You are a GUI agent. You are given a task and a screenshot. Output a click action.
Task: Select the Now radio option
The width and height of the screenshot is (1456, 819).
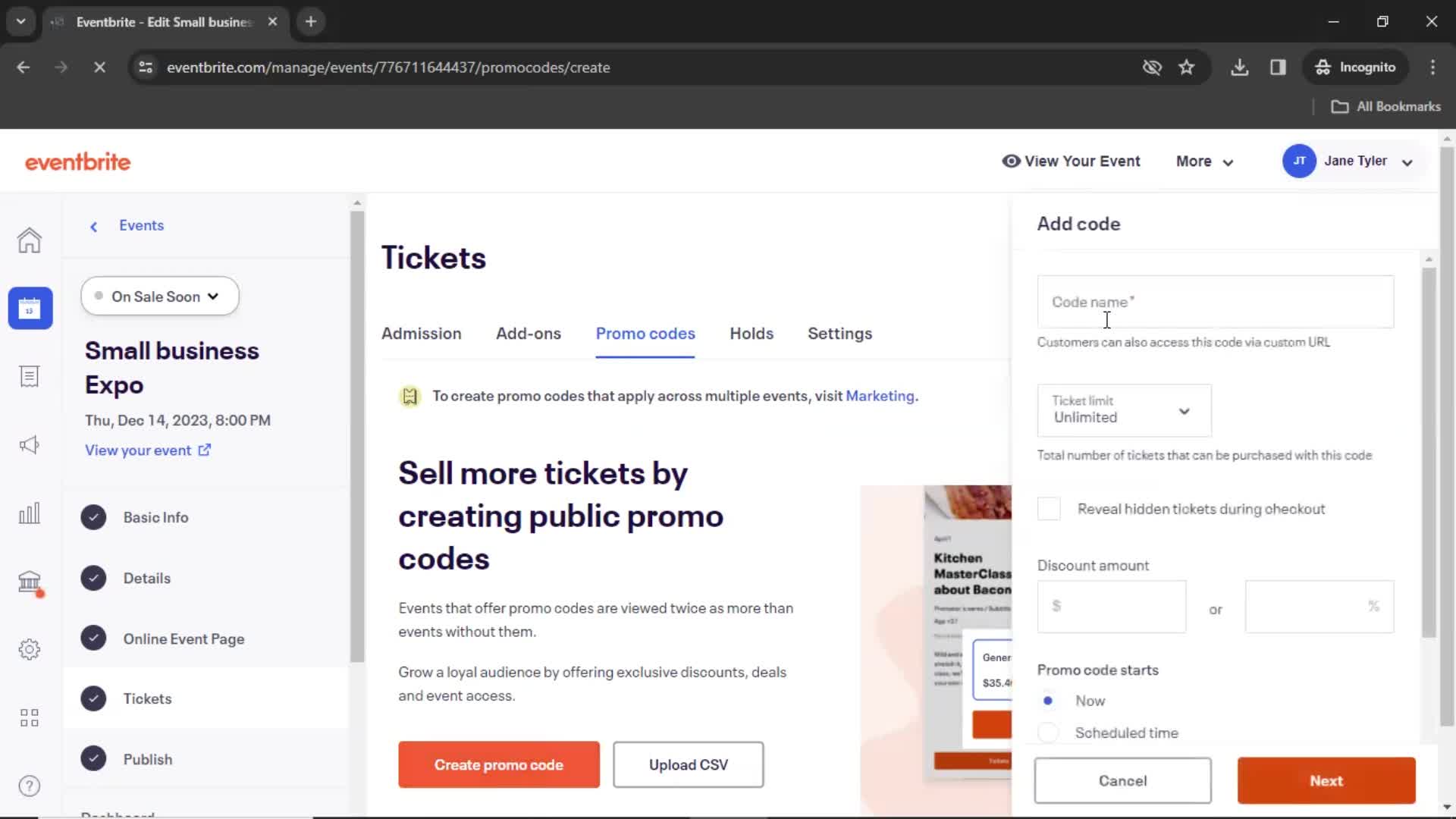tap(1047, 701)
